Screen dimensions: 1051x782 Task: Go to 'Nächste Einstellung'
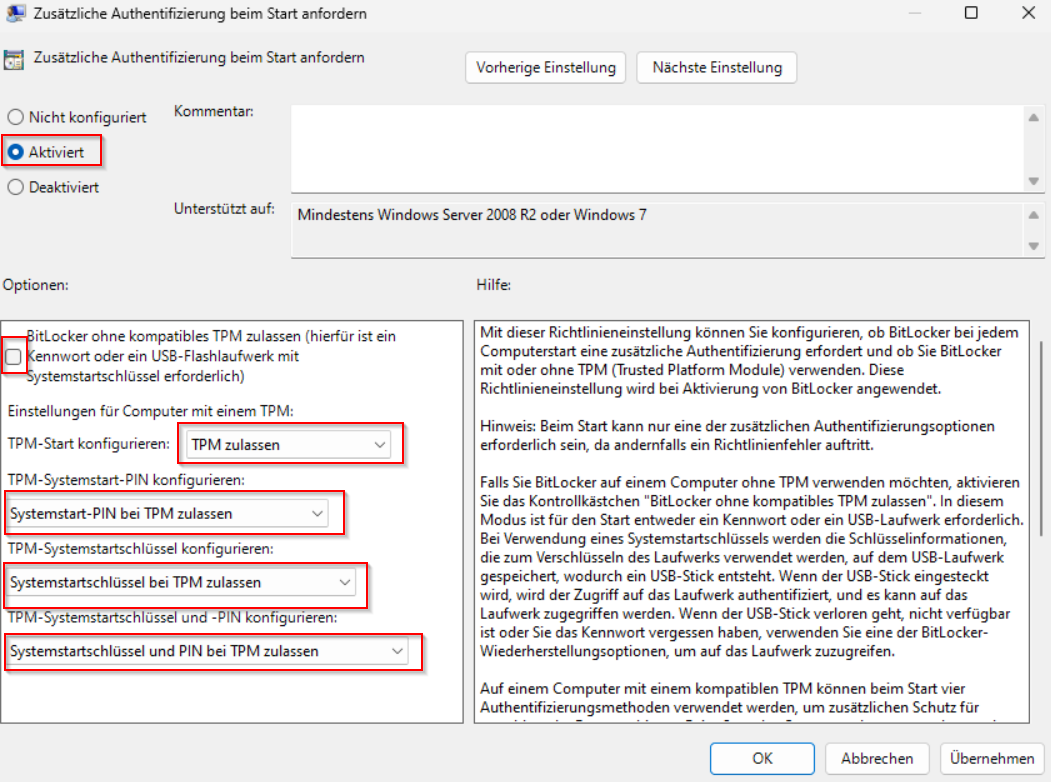point(717,68)
